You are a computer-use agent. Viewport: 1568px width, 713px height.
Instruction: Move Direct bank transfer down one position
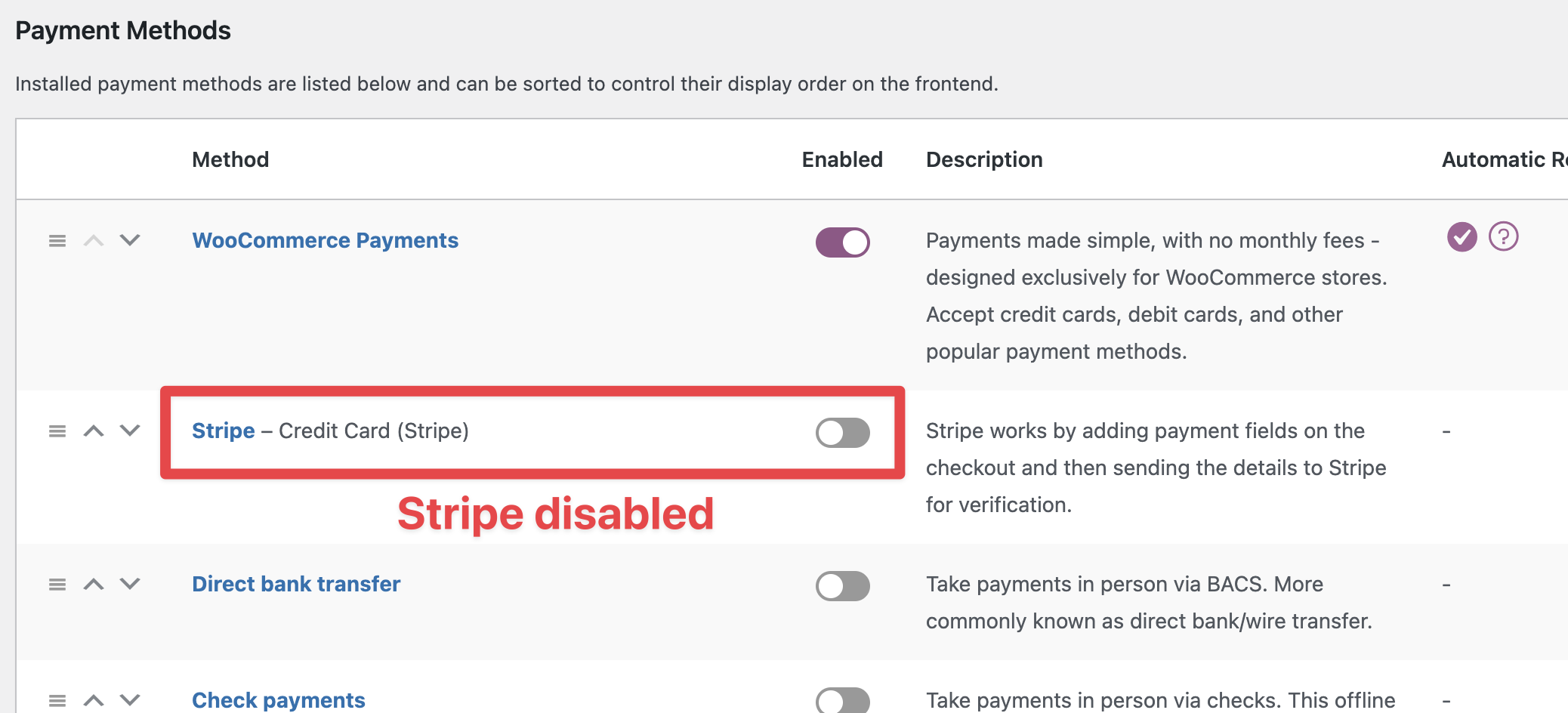(130, 585)
